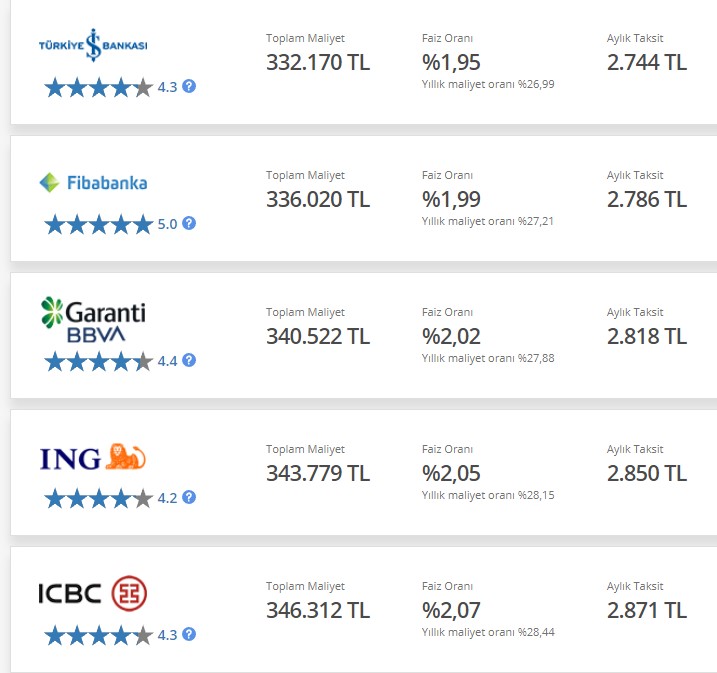Click the ING lion logo

(93, 457)
